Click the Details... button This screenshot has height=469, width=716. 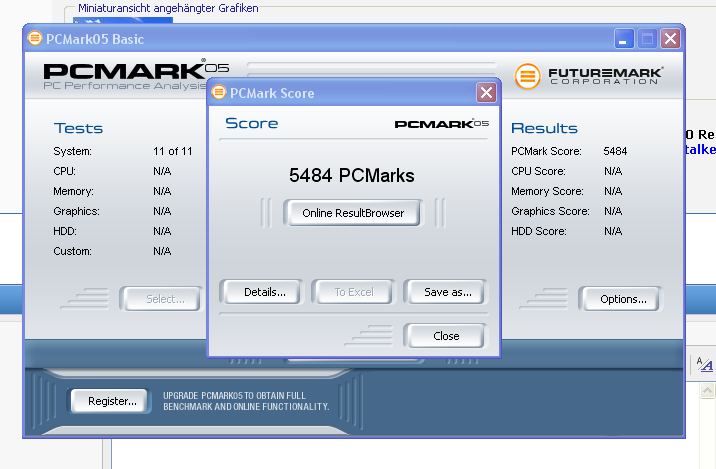click(x=261, y=292)
